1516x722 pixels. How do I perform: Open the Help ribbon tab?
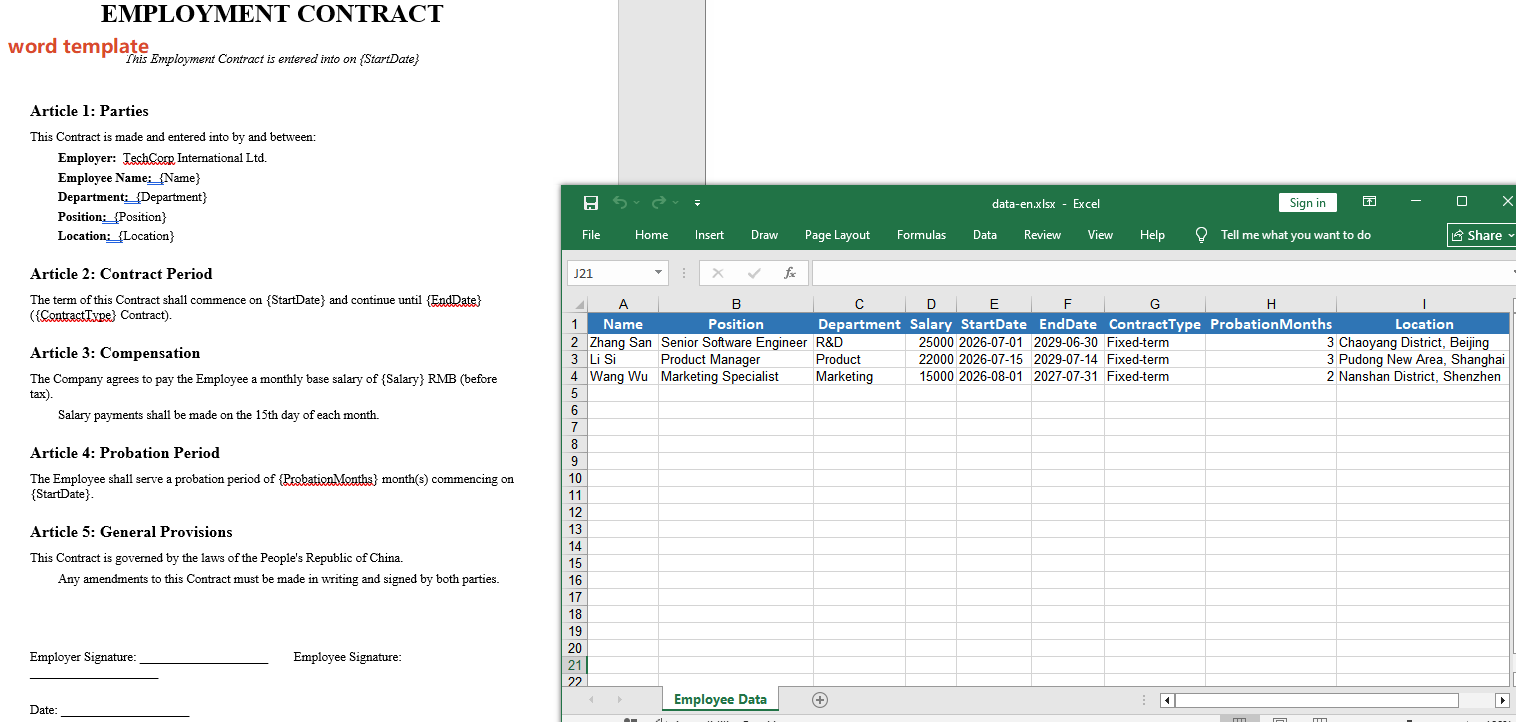[1152, 235]
